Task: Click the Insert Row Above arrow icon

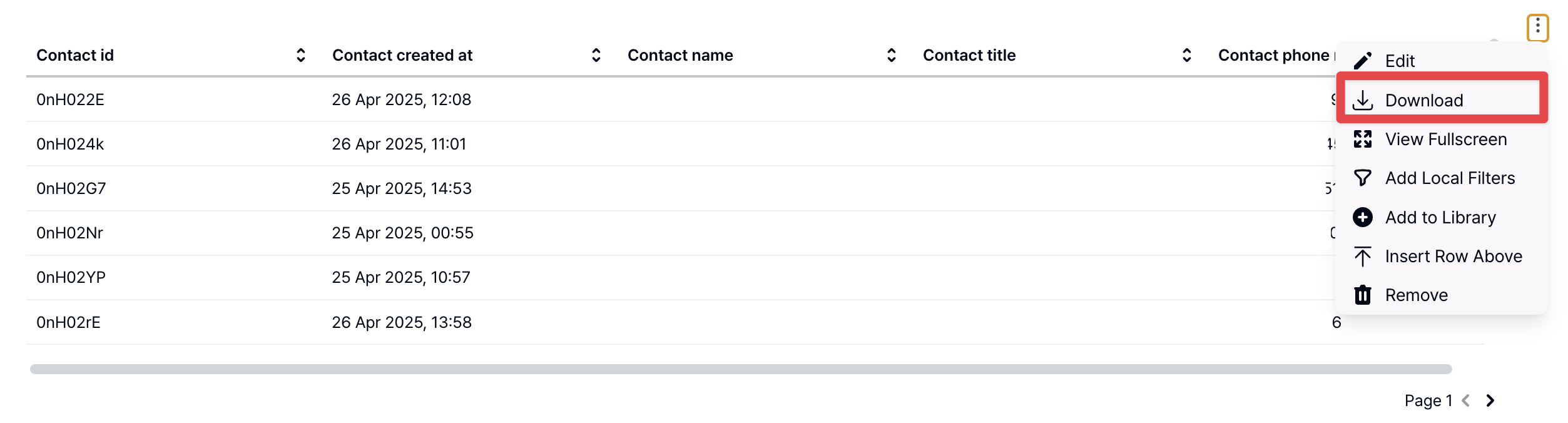Action: 1363,256
